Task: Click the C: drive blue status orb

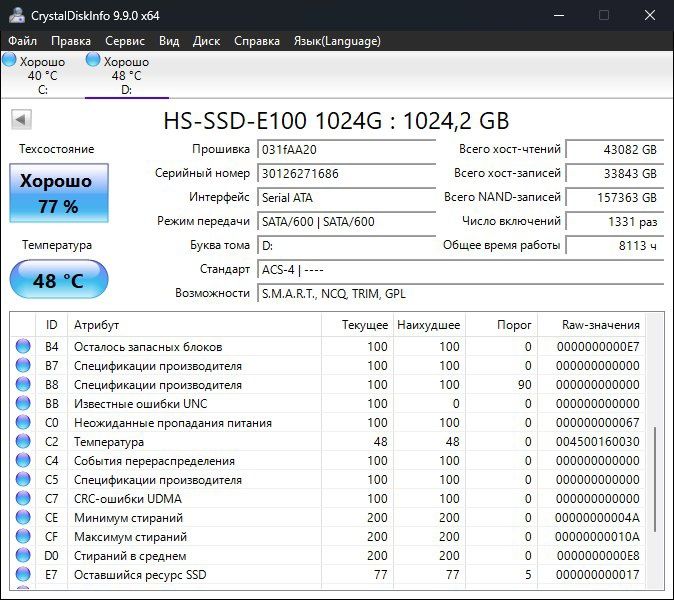Action: click(9, 60)
